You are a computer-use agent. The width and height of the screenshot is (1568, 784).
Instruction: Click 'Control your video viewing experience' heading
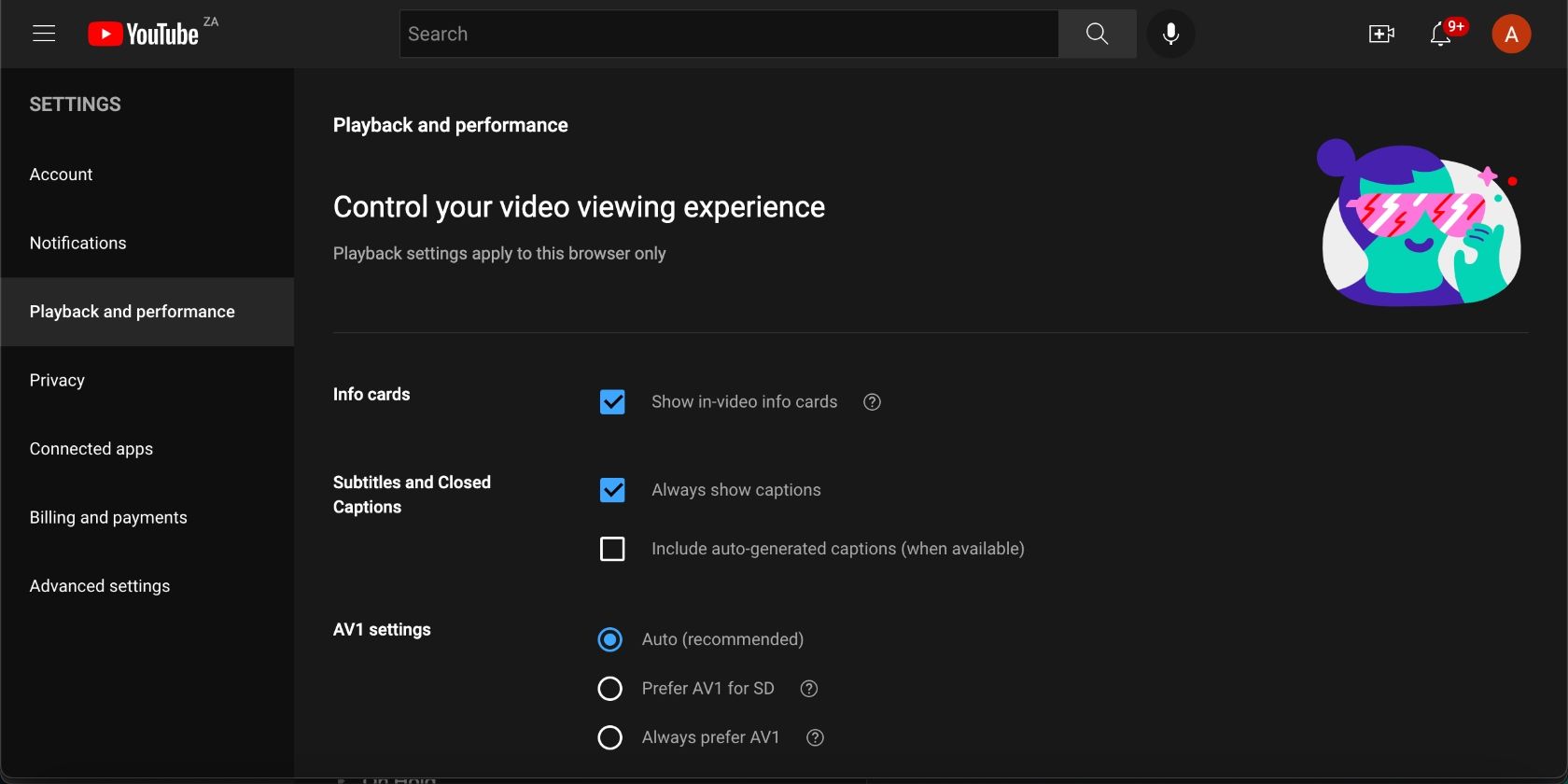579,207
